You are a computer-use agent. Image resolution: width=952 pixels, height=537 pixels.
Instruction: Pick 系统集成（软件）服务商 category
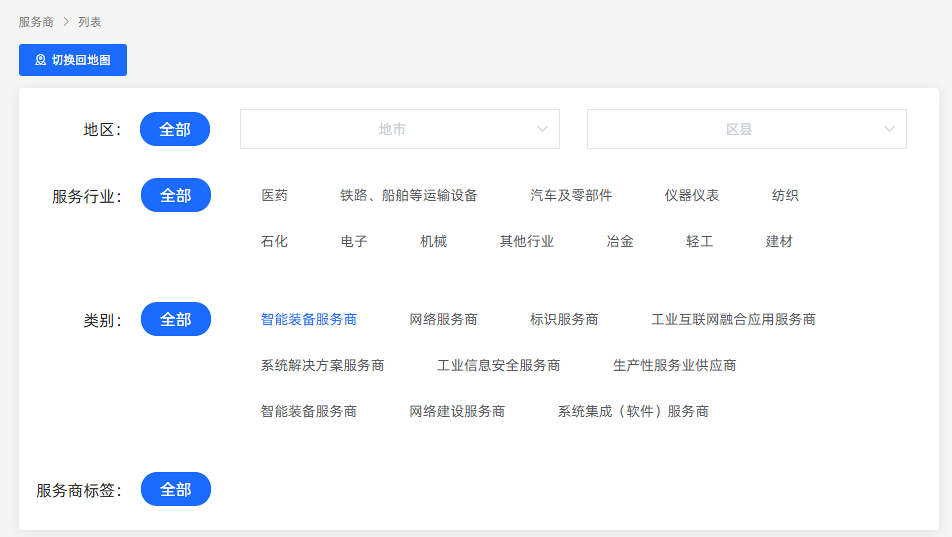coord(633,411)
